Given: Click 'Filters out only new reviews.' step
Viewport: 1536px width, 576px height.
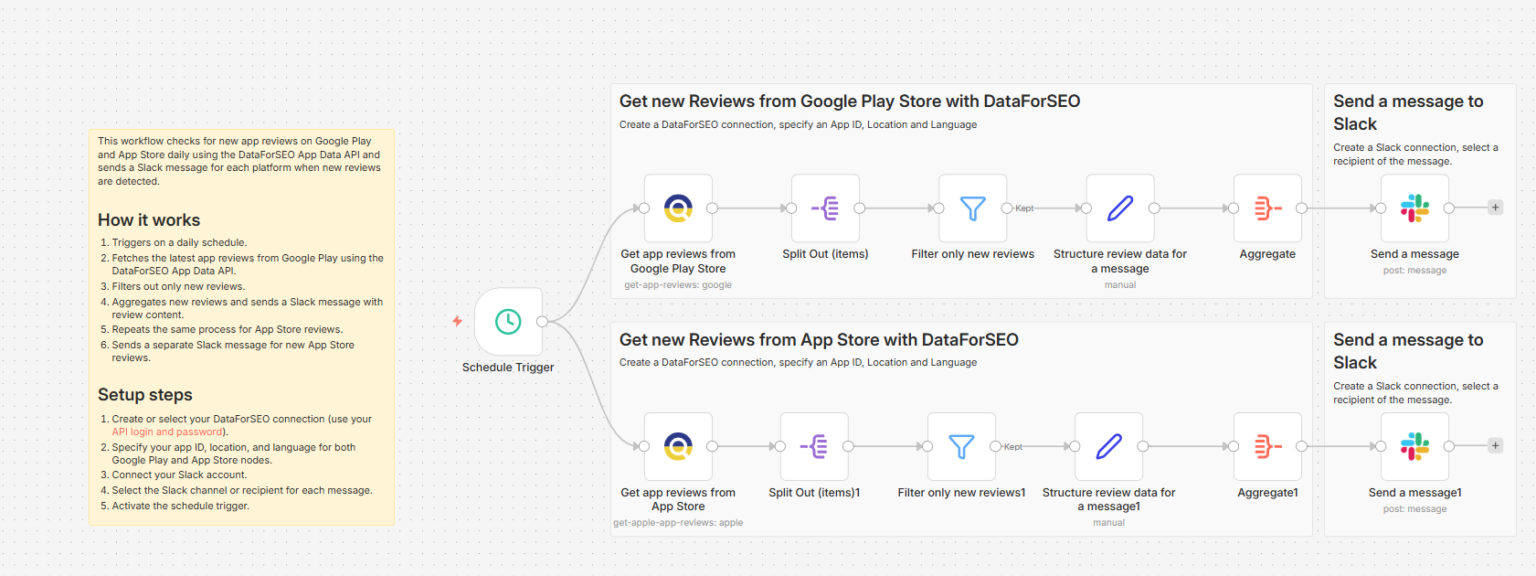Looking at the screenshot, I should (x=179, y=286).
